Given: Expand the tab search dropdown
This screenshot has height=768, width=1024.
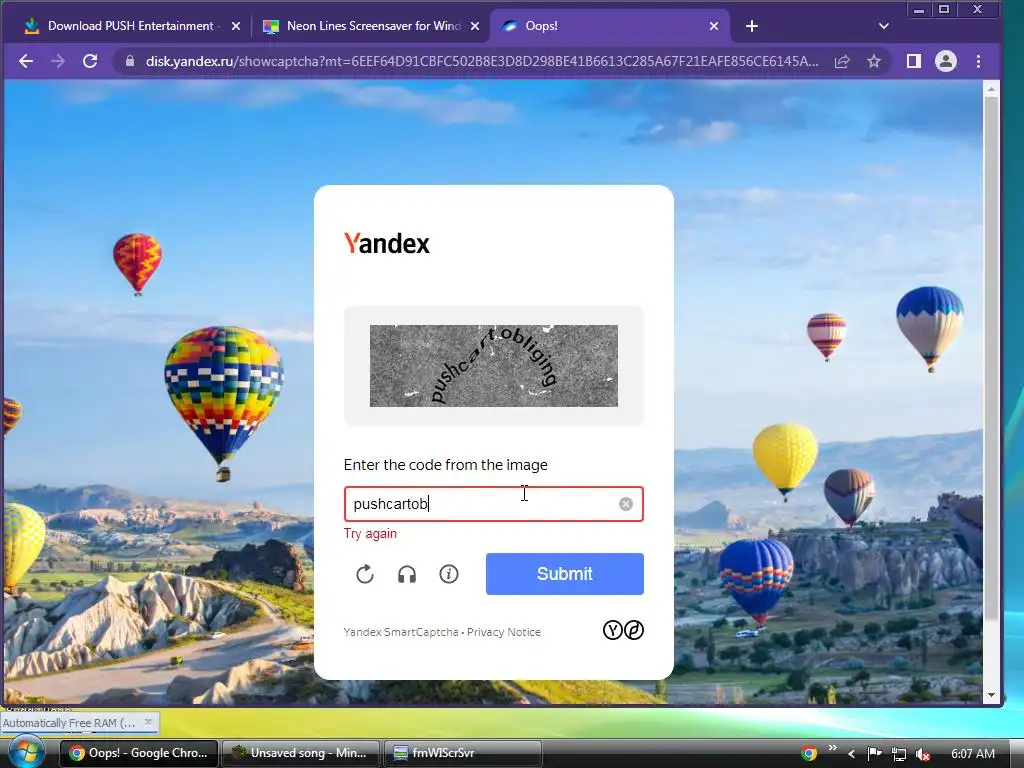Looking at the screenshot, I should [884, 26].
